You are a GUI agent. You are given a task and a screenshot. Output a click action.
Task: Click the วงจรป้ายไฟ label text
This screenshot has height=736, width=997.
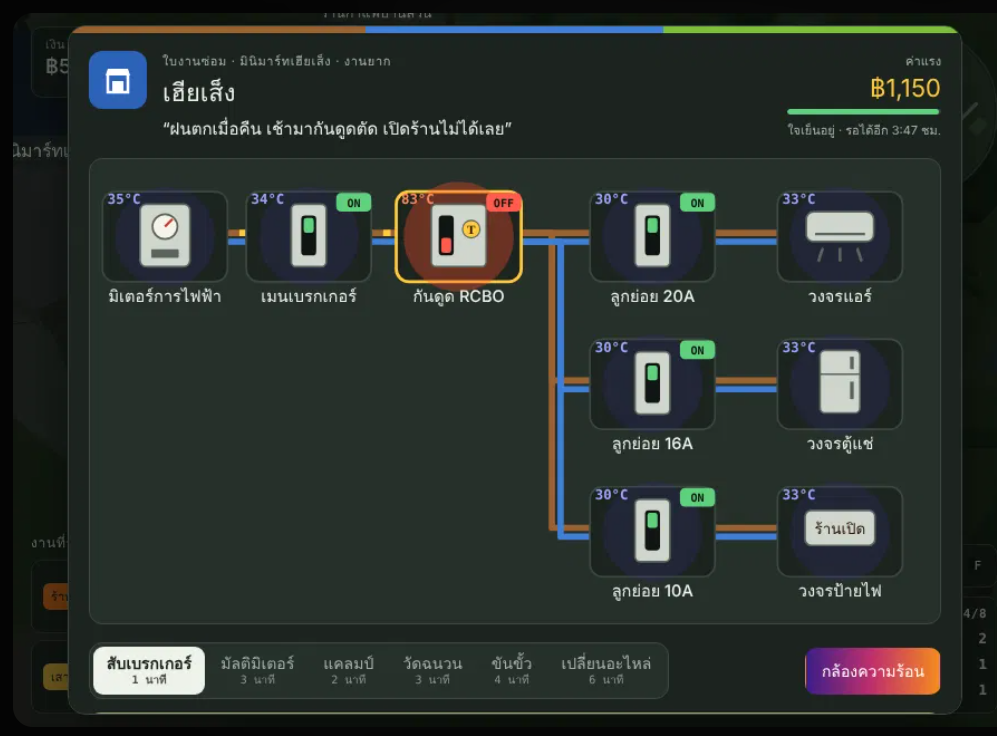click(x=839, y=591)
